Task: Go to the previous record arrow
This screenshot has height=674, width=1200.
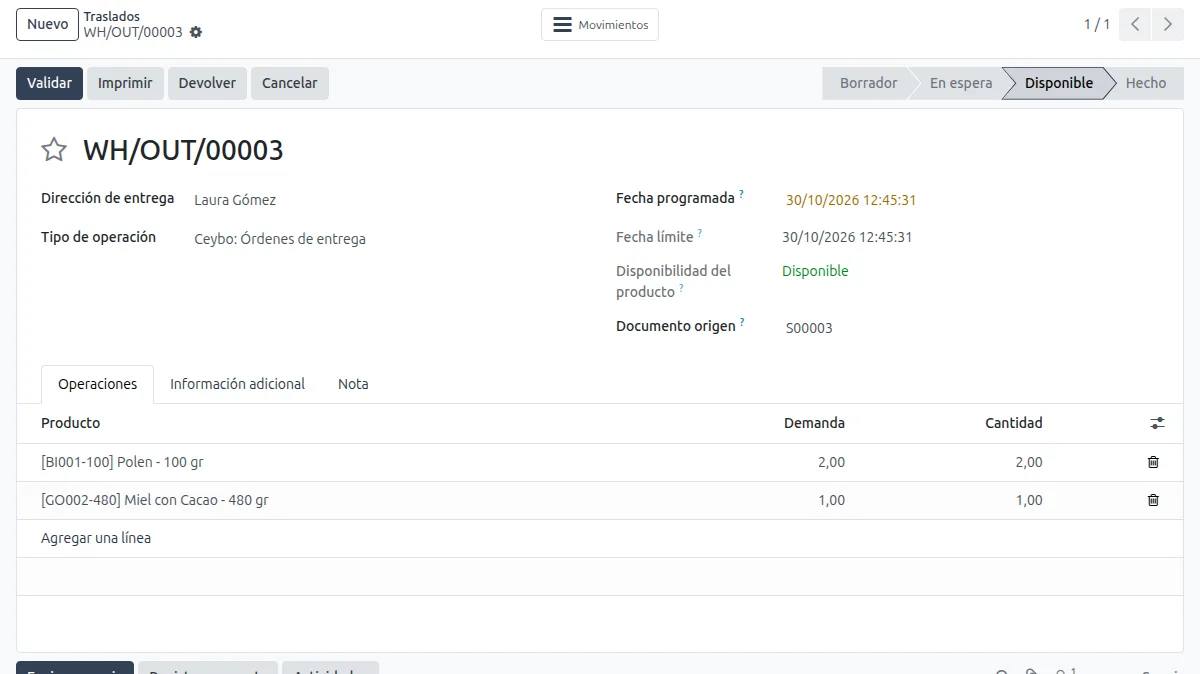Action: 1135,25
